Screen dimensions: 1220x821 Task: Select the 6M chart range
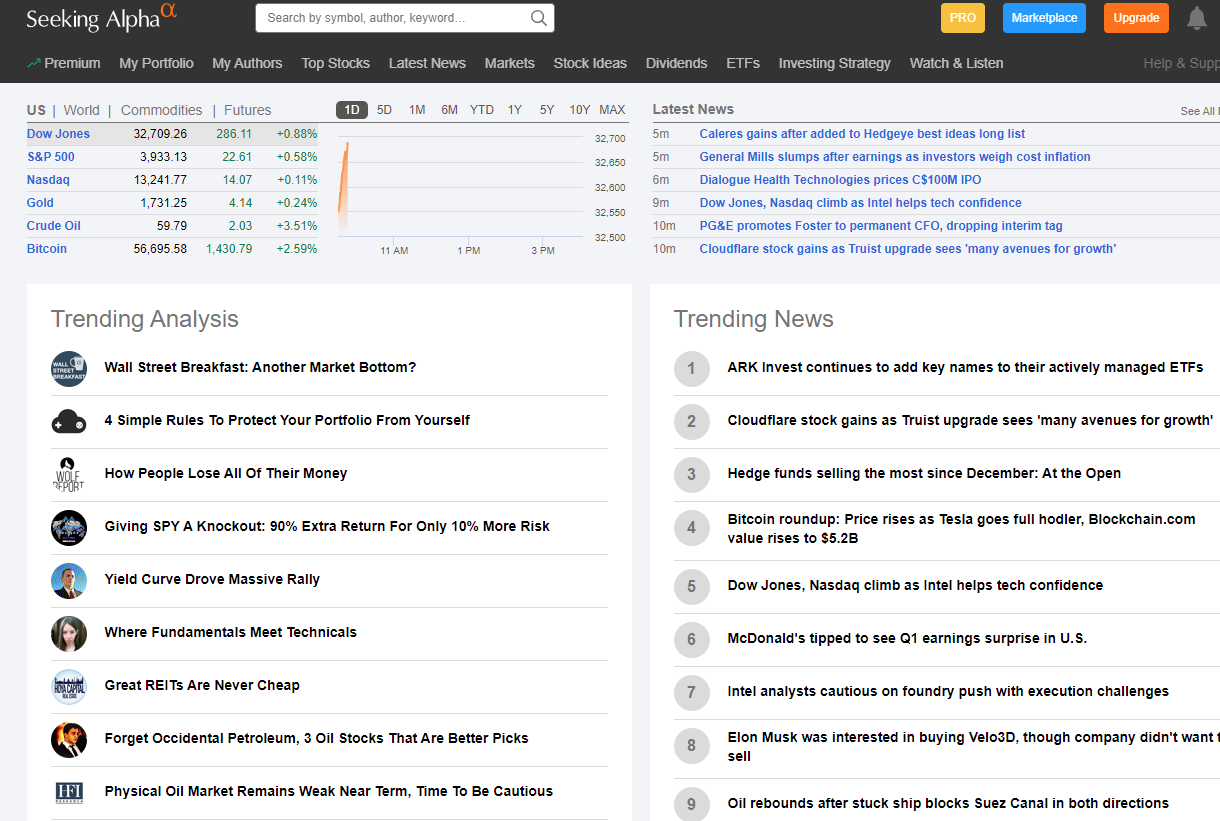pyautogui.click(x=449, y=110)
